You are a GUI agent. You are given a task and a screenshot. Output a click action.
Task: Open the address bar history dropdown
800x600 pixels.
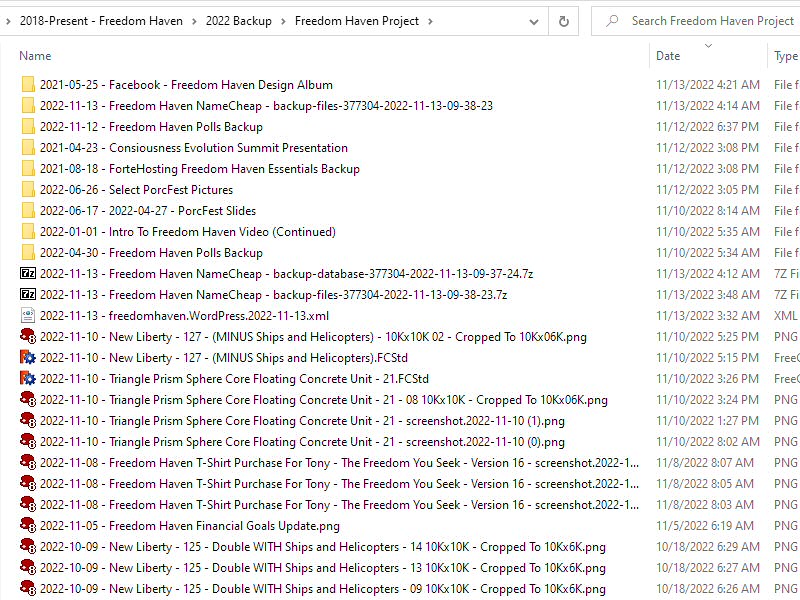coord(534,21)
